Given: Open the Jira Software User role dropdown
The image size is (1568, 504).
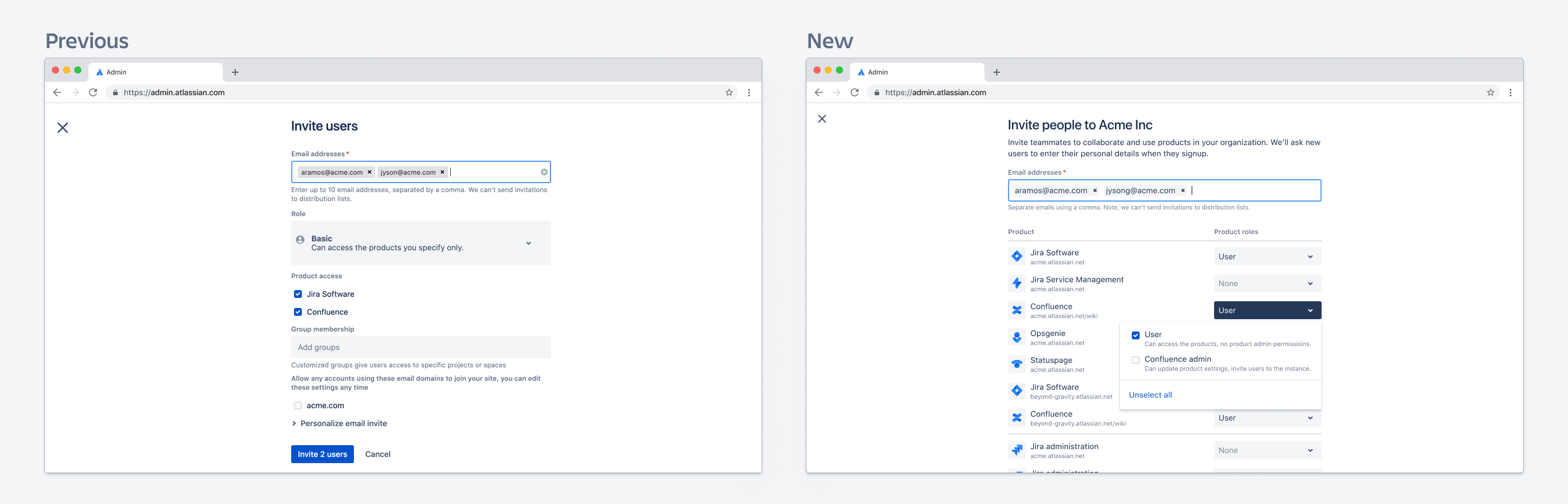Looking at the screenshot, I should (x=1267, y=256).
